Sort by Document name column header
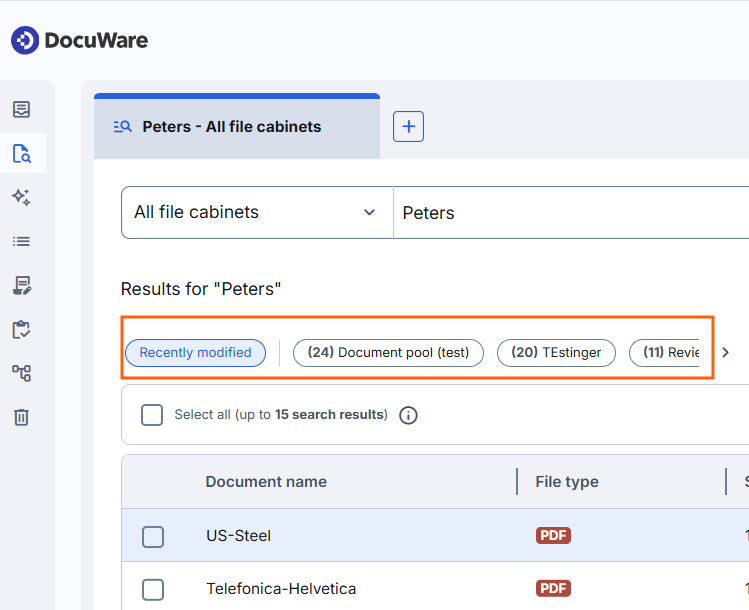Screen dimensions: 749x610 tap(266, 482)
